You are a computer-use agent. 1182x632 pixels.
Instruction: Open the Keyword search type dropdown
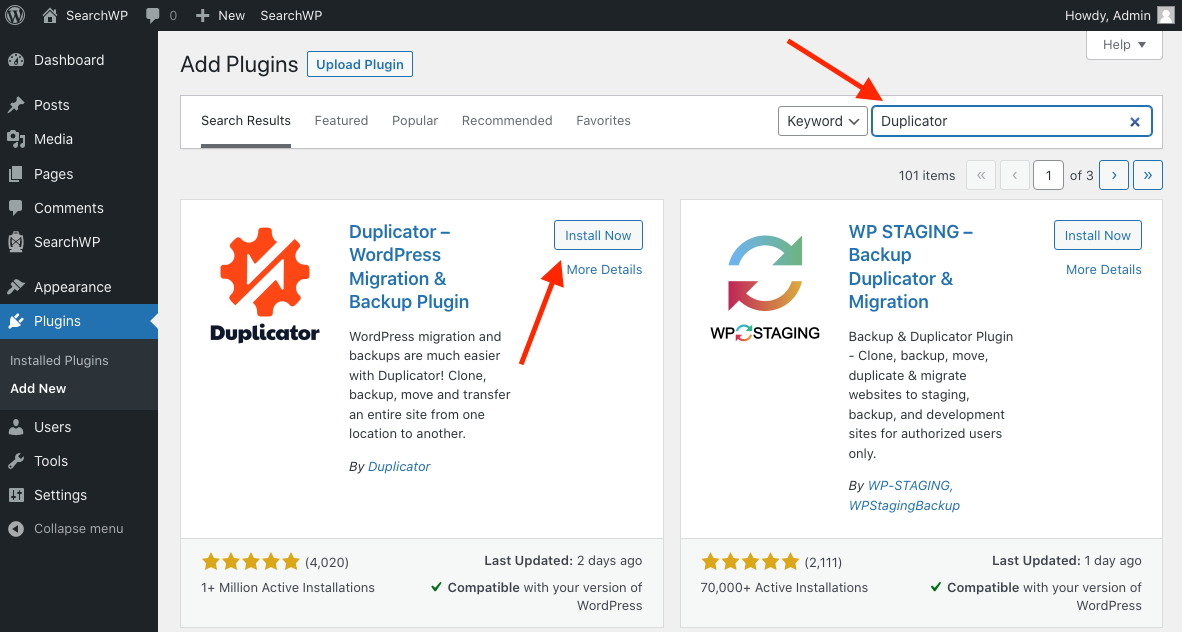click(x=822, y=121)
